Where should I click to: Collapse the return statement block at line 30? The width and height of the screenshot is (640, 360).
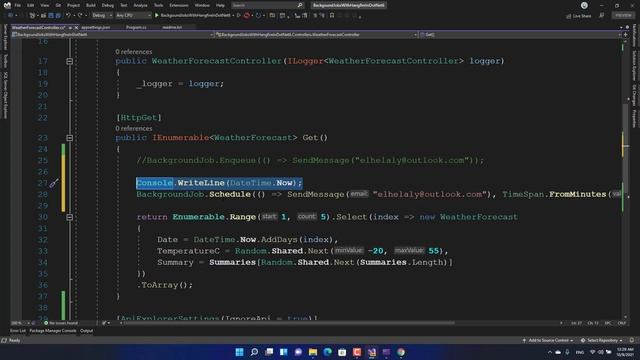click(x=69, y=217)
